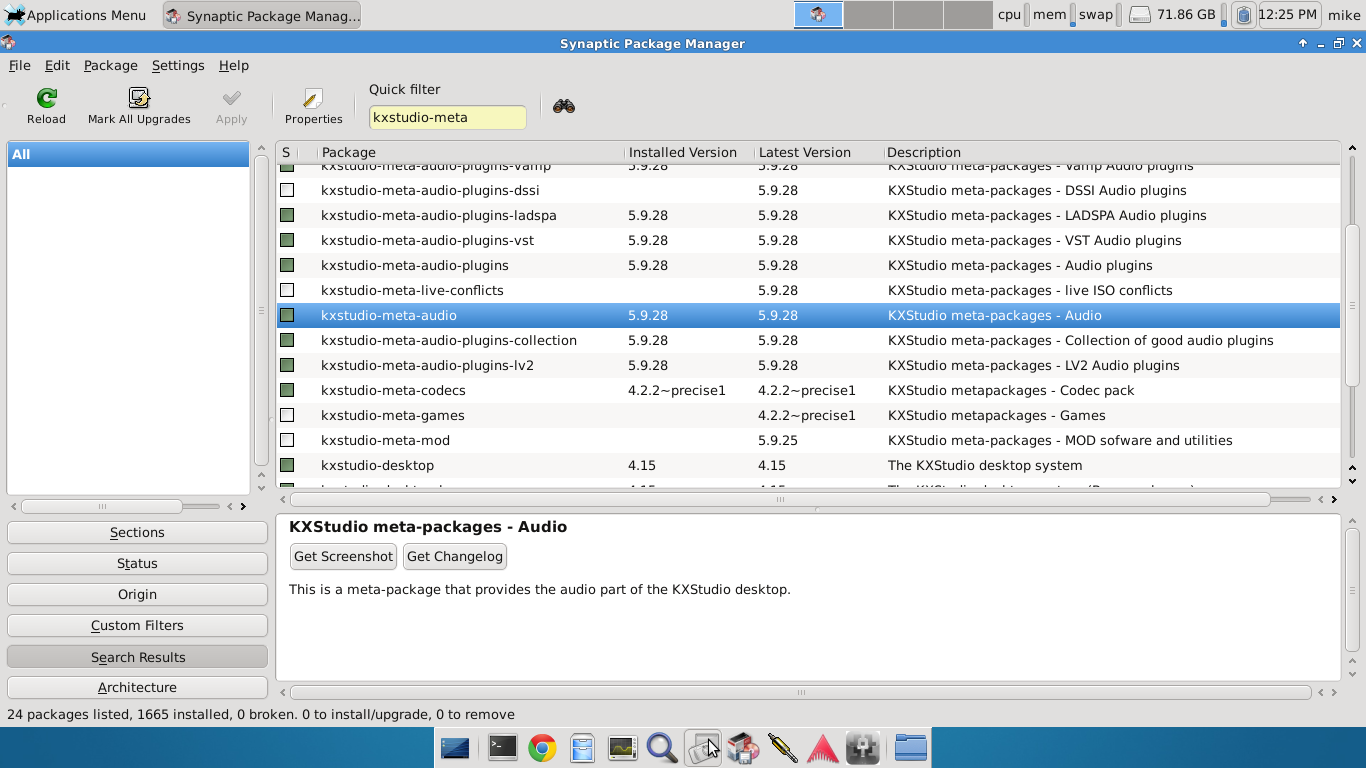Click the Synaptic icon in the window title bar
The height and width of the screenshot is (768, 1366).
(9, 43)
